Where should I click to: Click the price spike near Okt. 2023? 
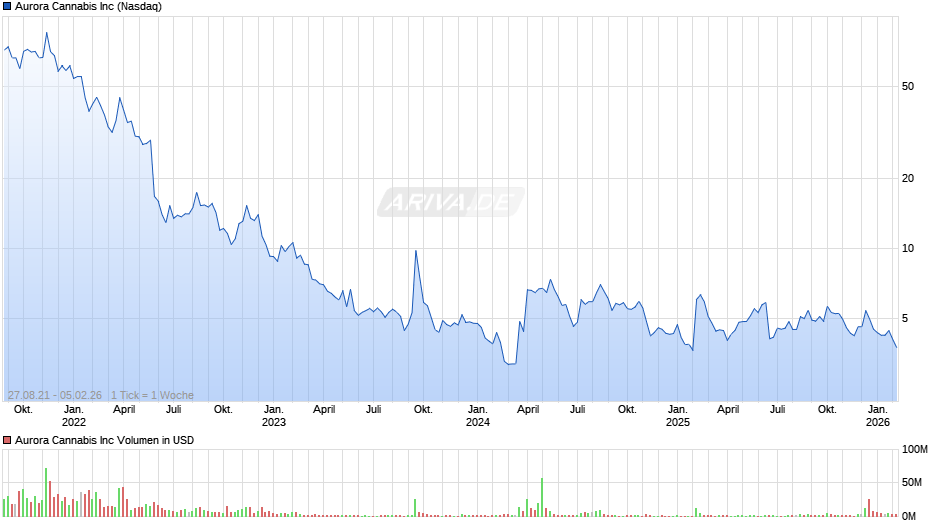(416, 251)
